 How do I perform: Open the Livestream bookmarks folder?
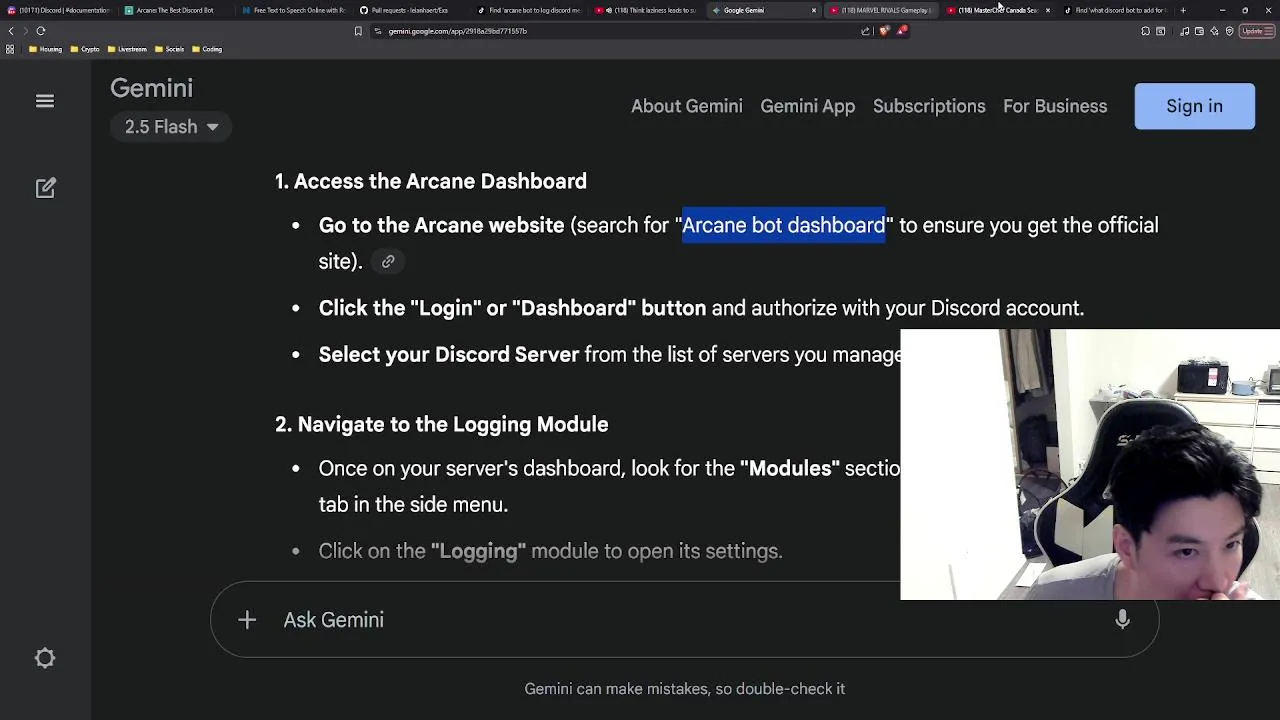127,49
